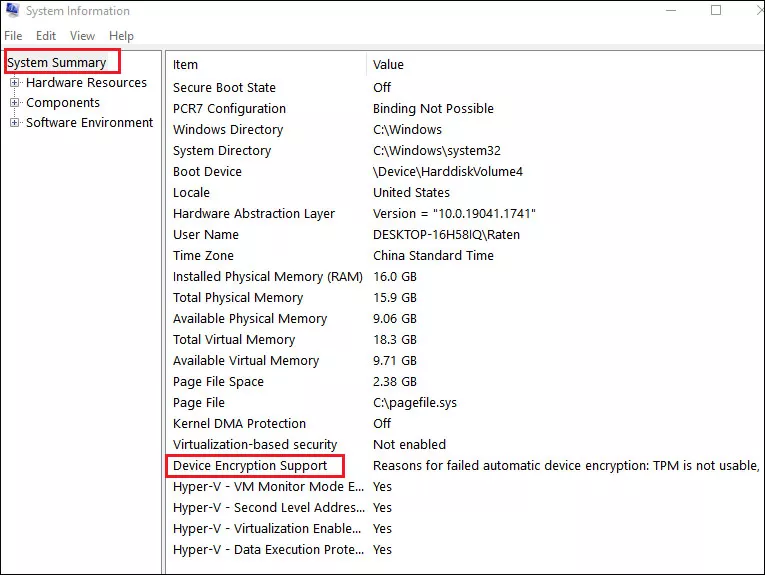Select the Software Environment tree item
This screenshot has width=765, height=575.
89,122
